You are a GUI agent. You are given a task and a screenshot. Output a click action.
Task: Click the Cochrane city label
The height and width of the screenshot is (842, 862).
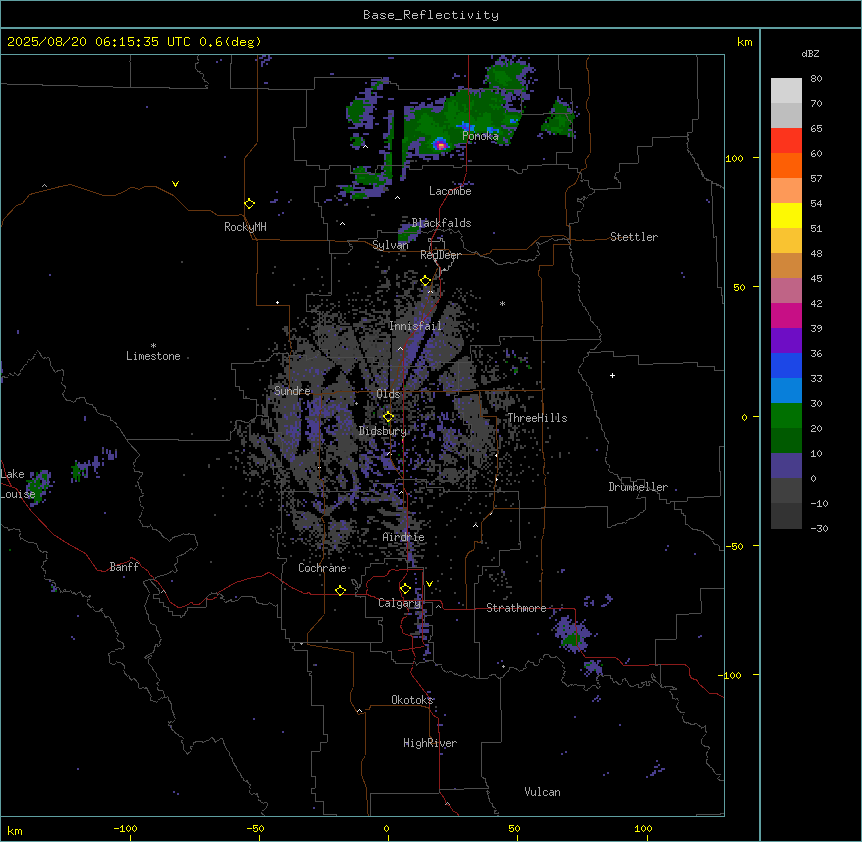click(322, 568)
